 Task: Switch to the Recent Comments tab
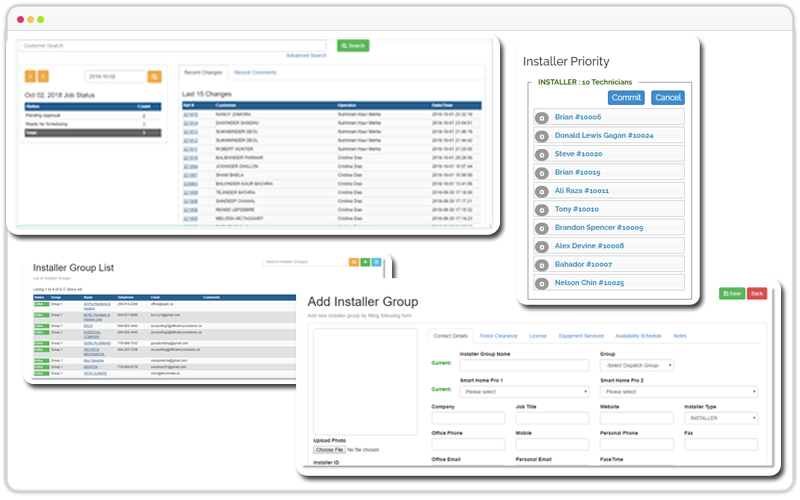coord(255,73)
